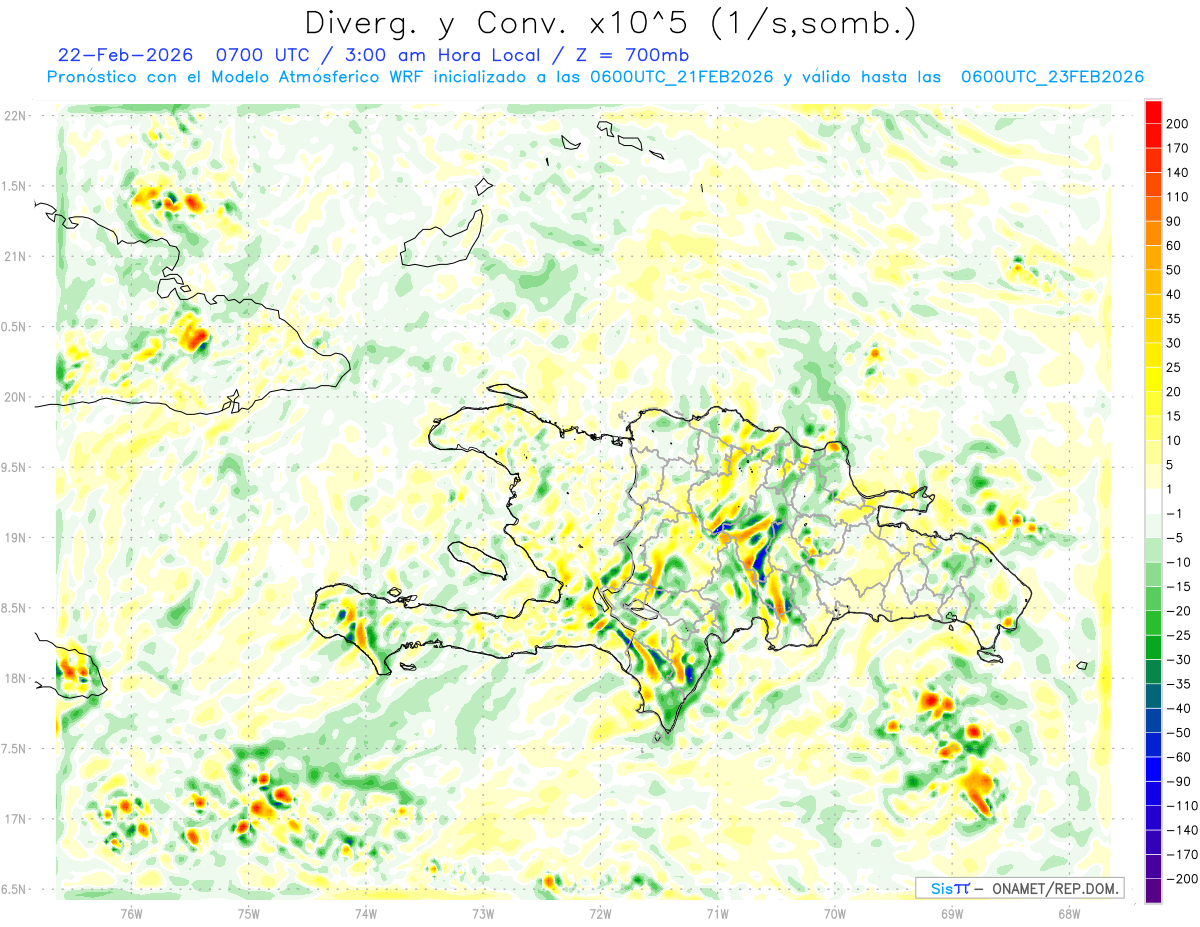
Task: Click the '73W' longitude axis label
Action: (483, 914)
